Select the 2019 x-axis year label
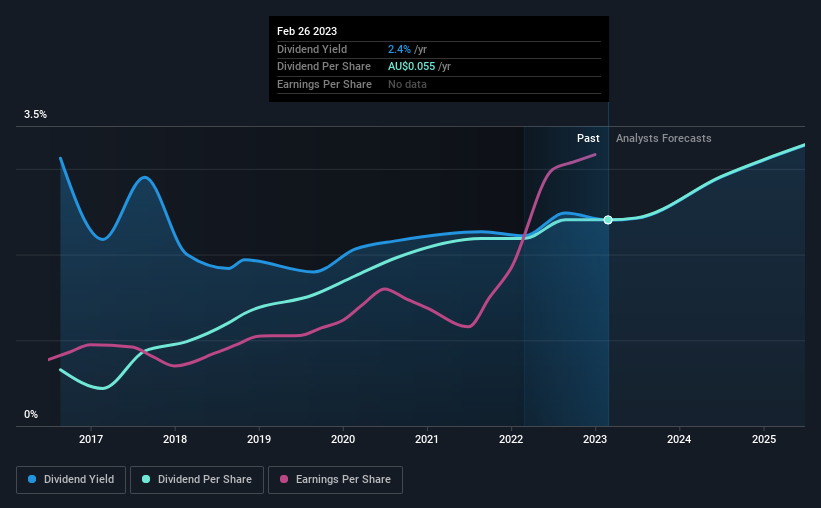 point(259,439)
